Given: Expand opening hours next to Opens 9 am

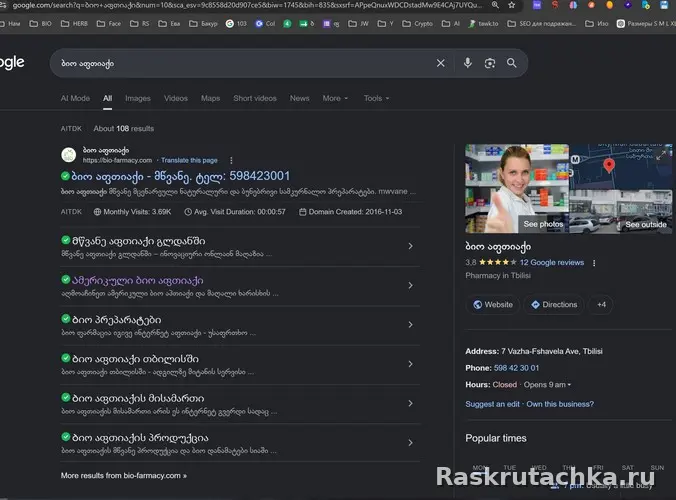Looking at the screenshot, I should point(569,385).
